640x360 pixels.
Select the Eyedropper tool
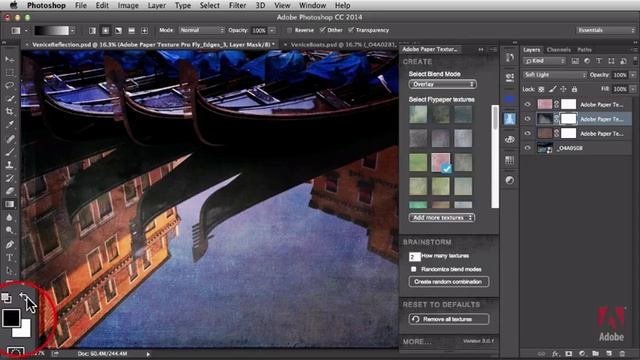click(x=9, y=125)
